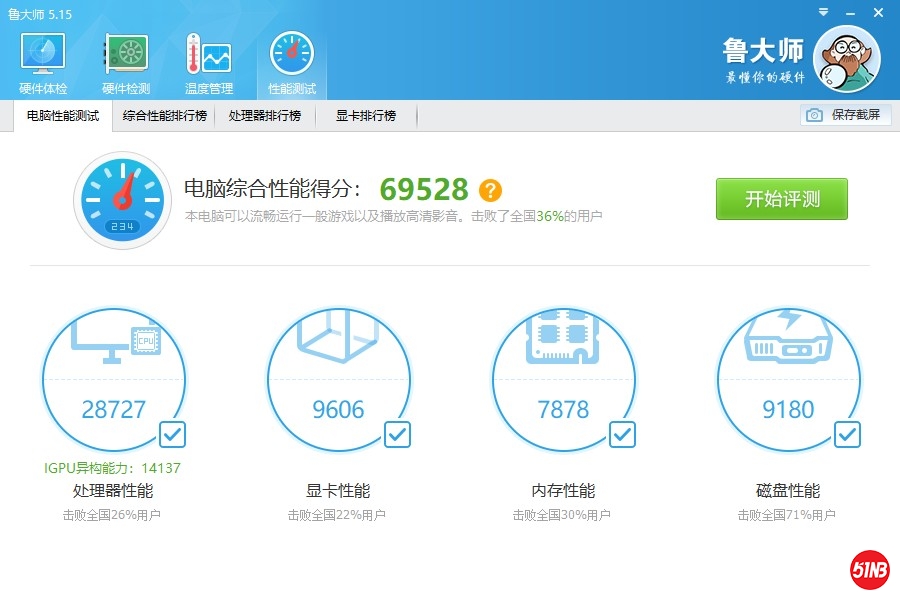Screen dimensions: 900x600
Task: Click the orange question mark beside the score
Action: [490, 190]
